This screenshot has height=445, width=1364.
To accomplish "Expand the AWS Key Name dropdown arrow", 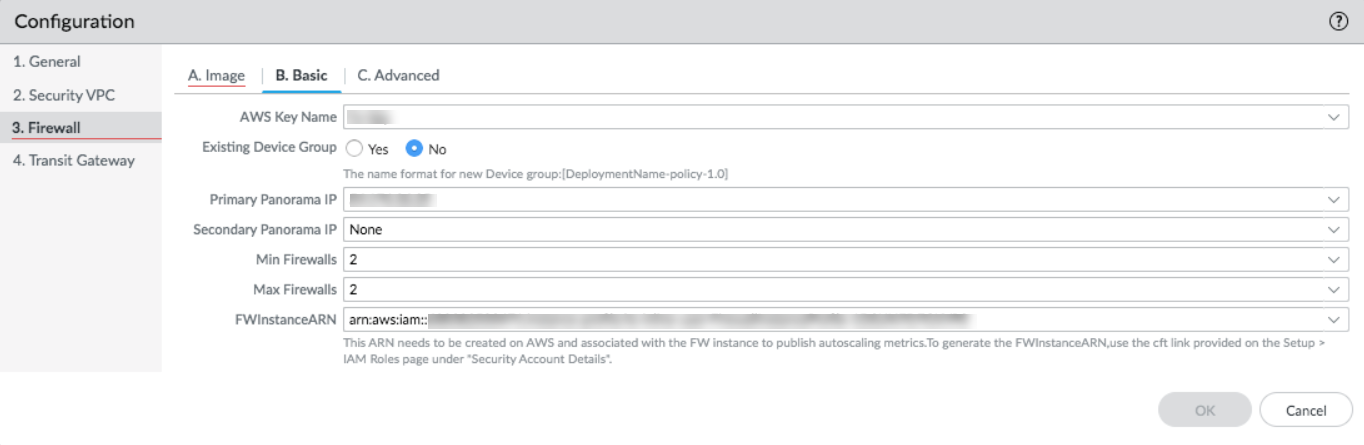I will (1333, 117).
